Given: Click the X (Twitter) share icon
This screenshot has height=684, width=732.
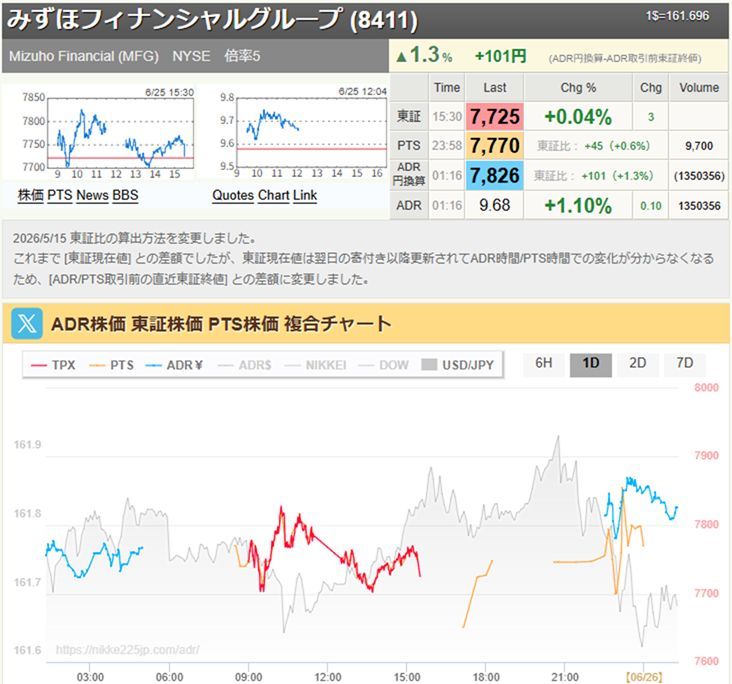Looking at the screenshot, I should (27, 323).
